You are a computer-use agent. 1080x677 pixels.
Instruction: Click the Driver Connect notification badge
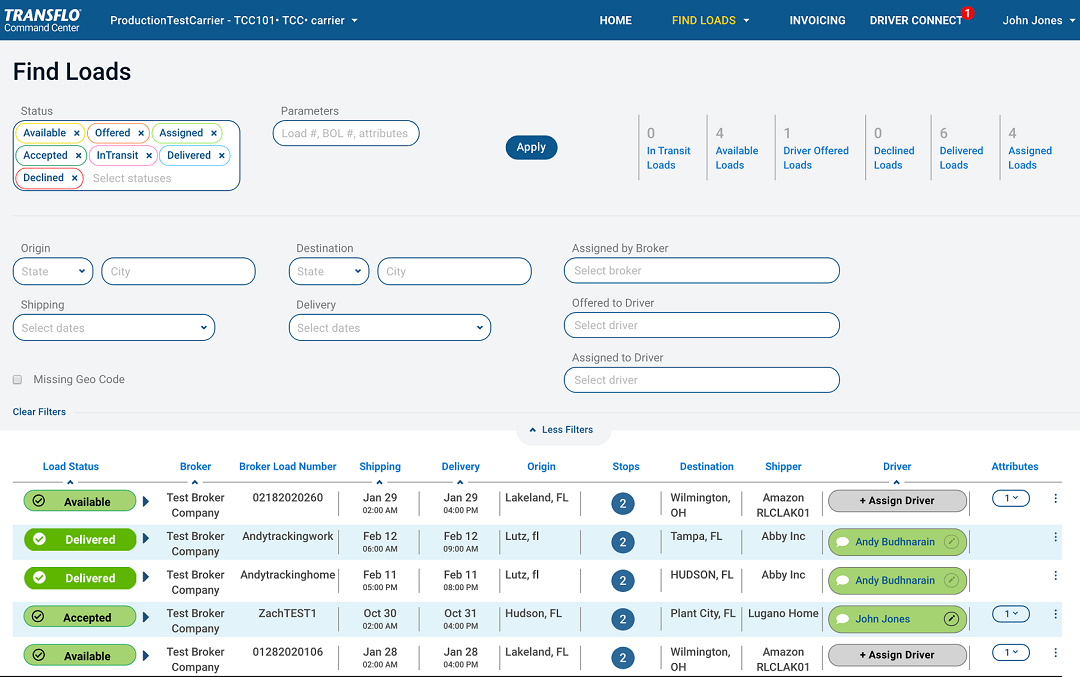tap(967, 13)
